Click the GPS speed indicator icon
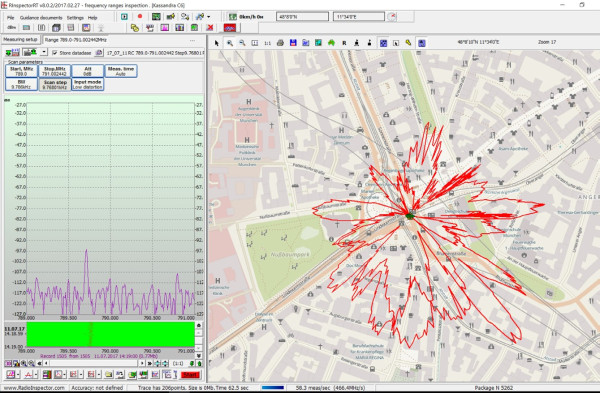Image resolution: width=600 pixels, height=393 pixels. pyautogui.click(x=233, y=16)
